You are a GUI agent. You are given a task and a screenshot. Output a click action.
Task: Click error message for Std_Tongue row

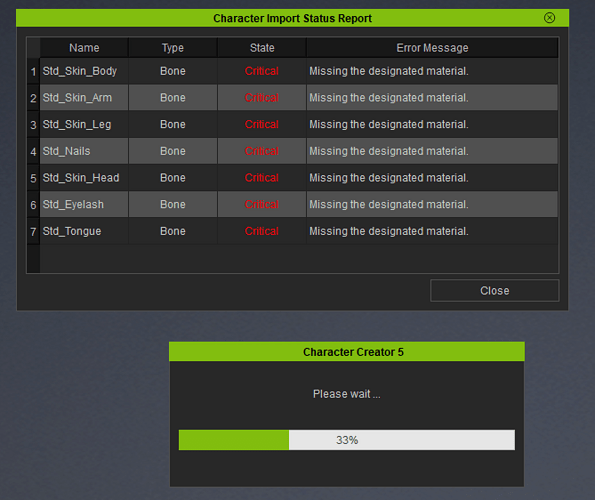432,231
